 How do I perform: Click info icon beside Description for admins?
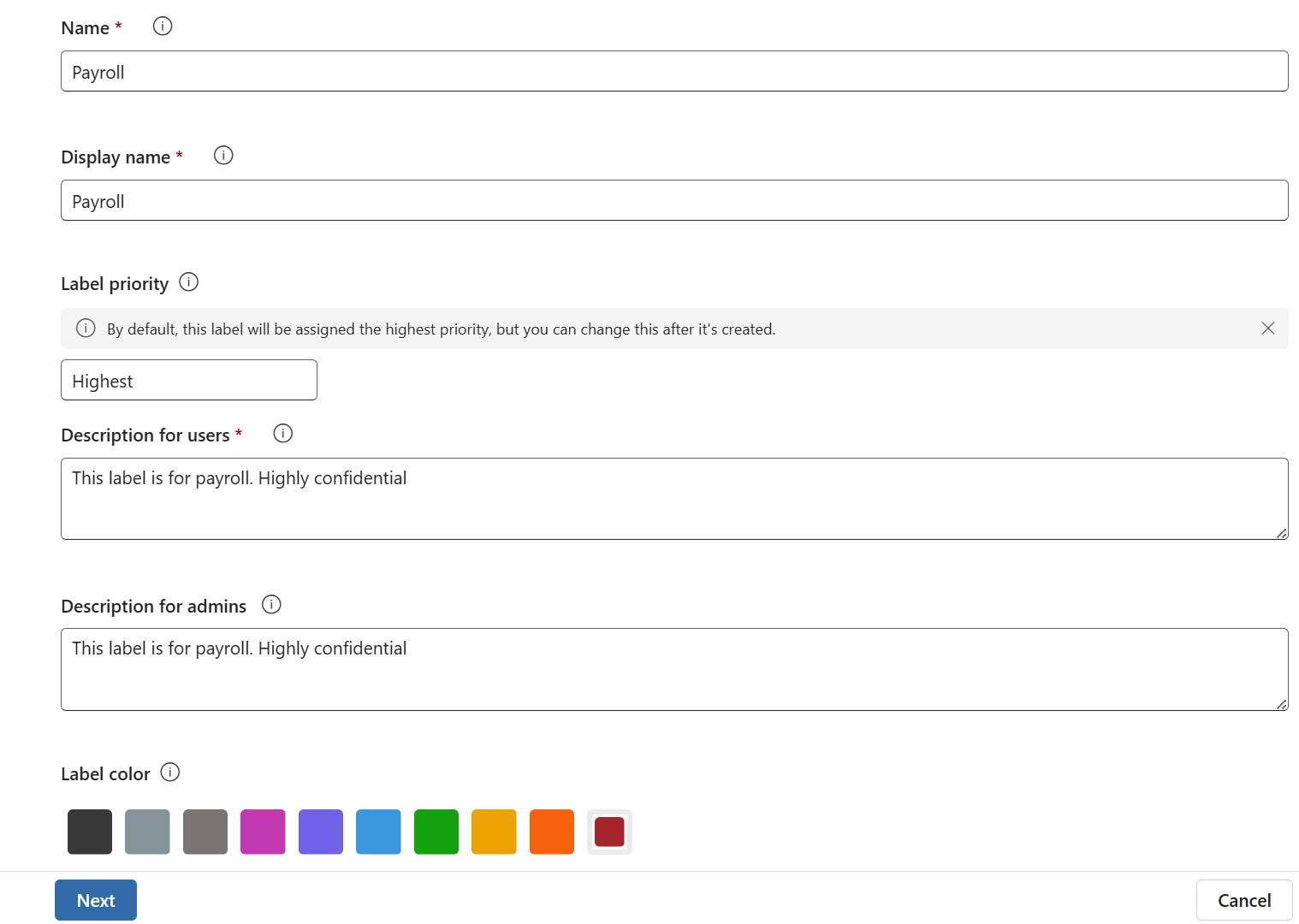click(x=271, y=605)
